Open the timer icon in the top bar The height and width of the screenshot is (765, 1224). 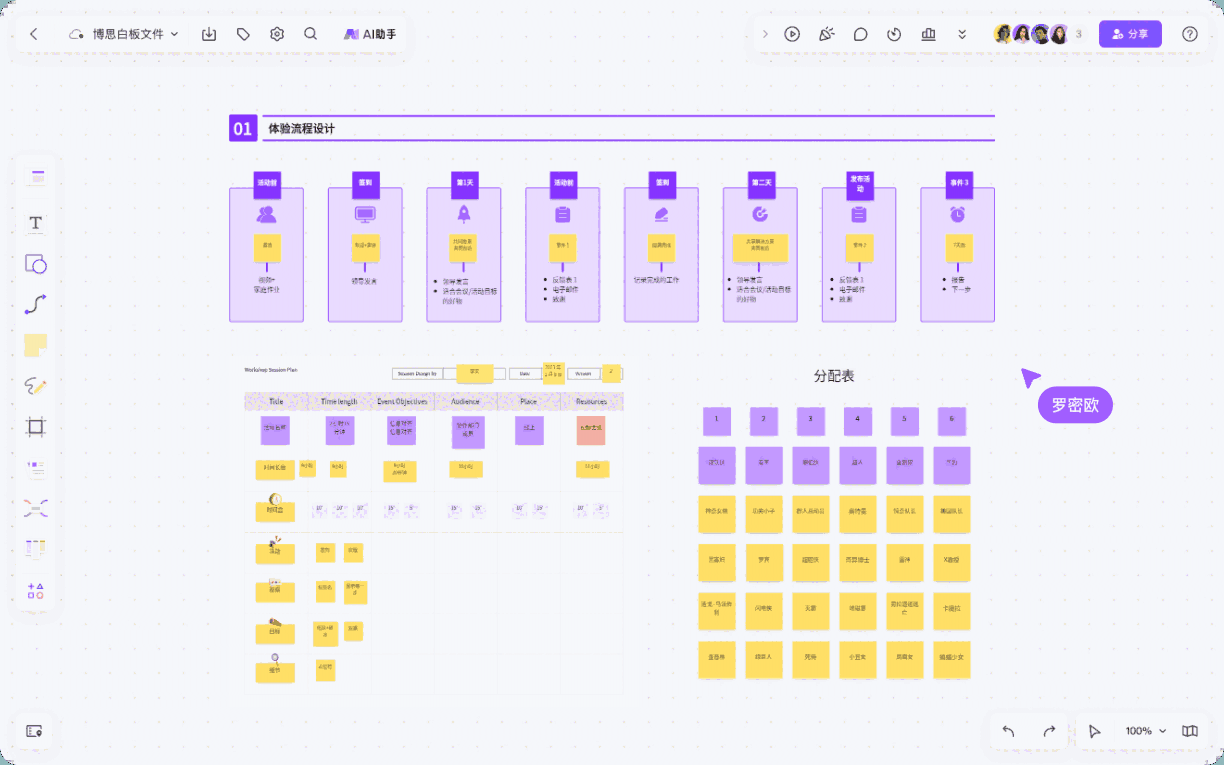893,33
